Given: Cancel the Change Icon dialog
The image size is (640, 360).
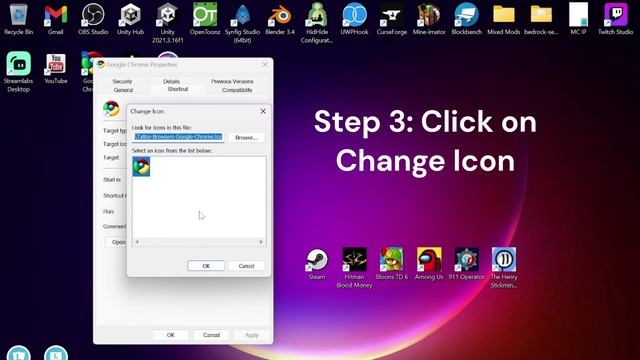Looking at the screenshot, I should pyautogui.click(x=247, y=266).
